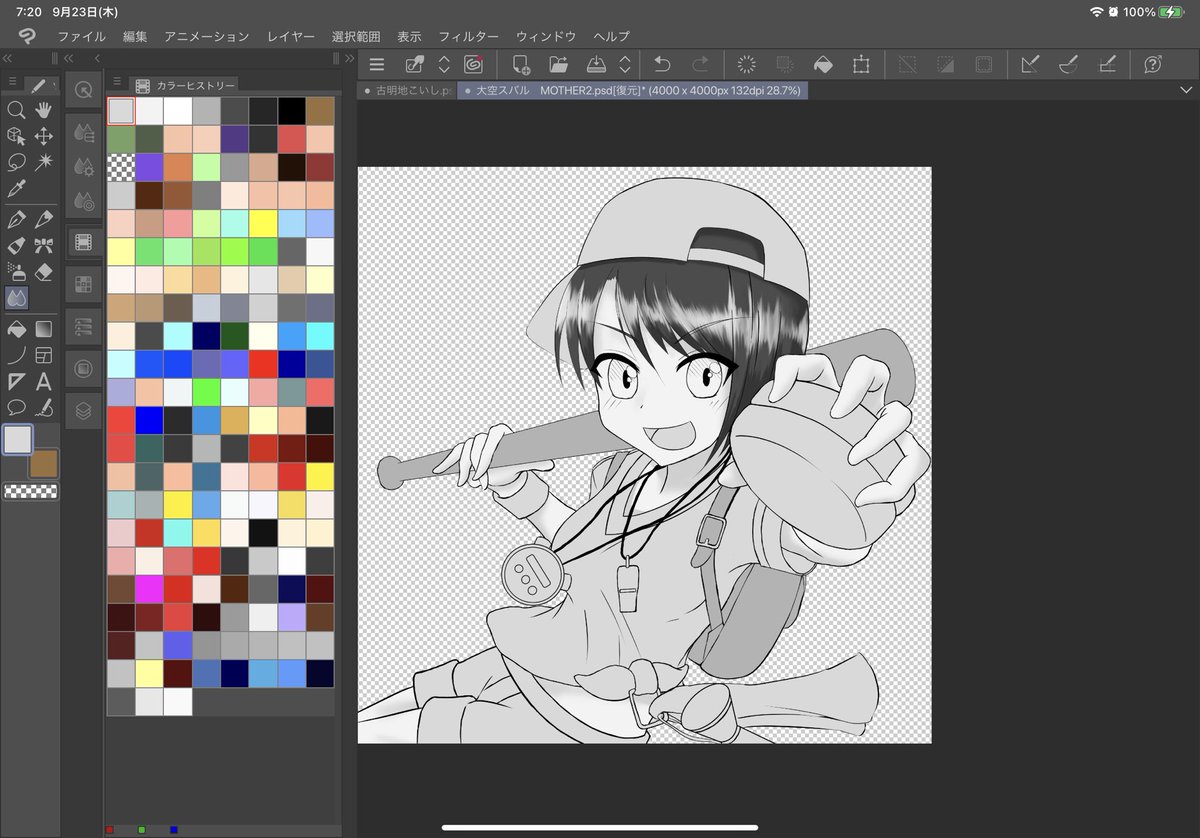Switch to the 古明地こいし canvas tab
1200x838 pixels.
(x=408, y=90)
